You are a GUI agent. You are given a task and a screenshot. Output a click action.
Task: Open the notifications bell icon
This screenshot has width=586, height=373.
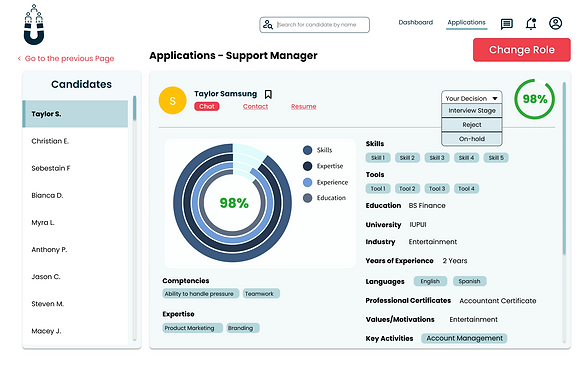pos(531,24)
